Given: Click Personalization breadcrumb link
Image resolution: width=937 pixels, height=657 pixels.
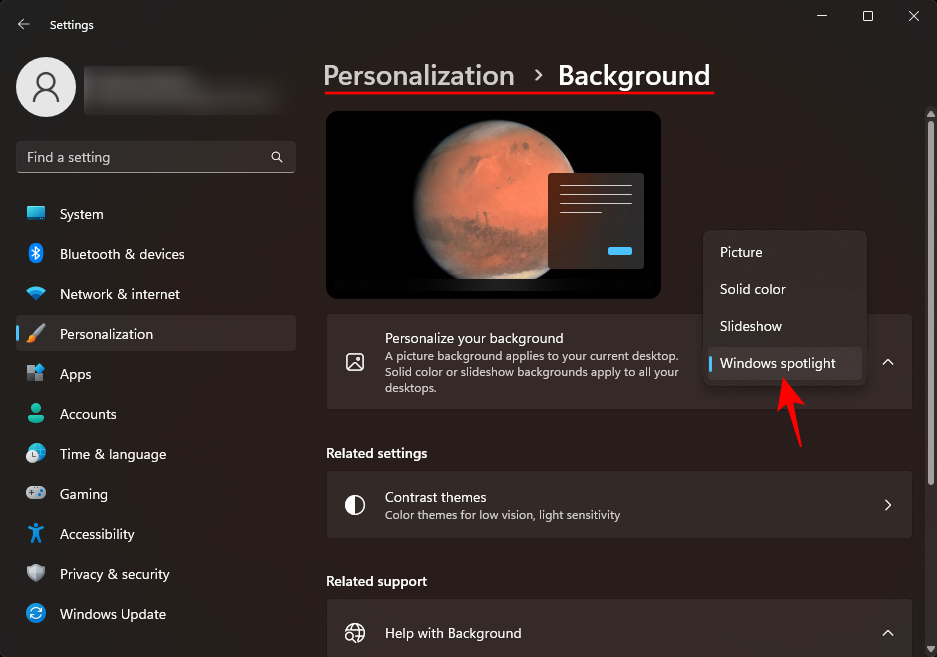Looking at the screenshot, I should (419, 76).
